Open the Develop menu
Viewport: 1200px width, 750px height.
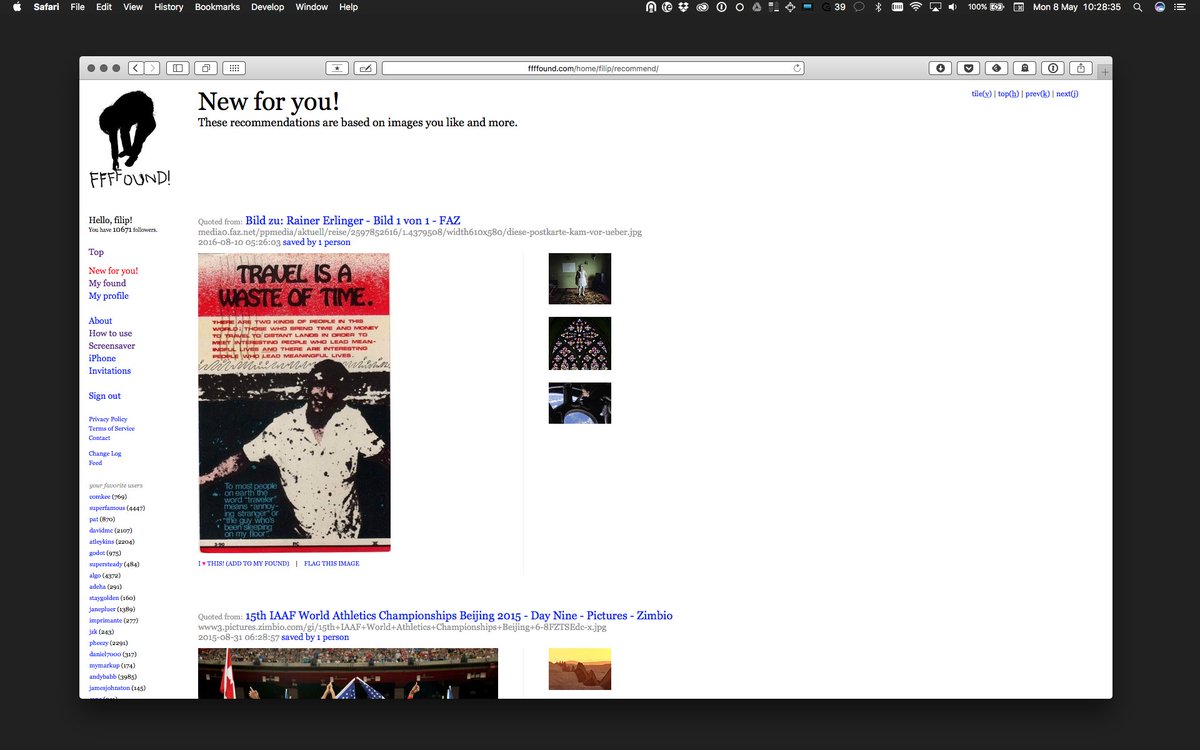pyautogui.click(x=267, y=7)
